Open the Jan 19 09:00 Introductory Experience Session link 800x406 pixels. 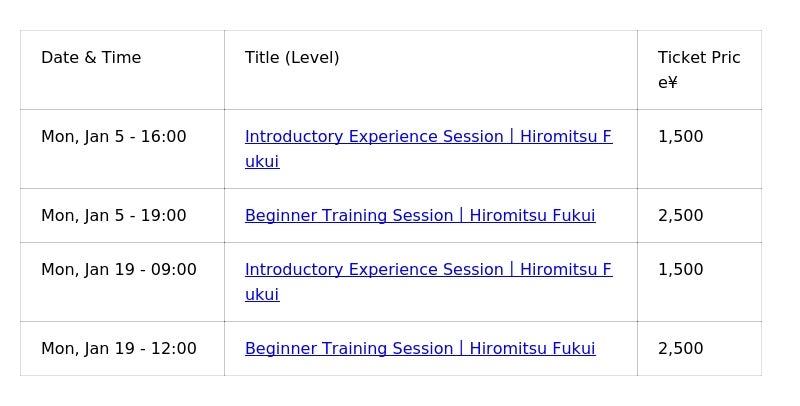(x=428, y=270)
